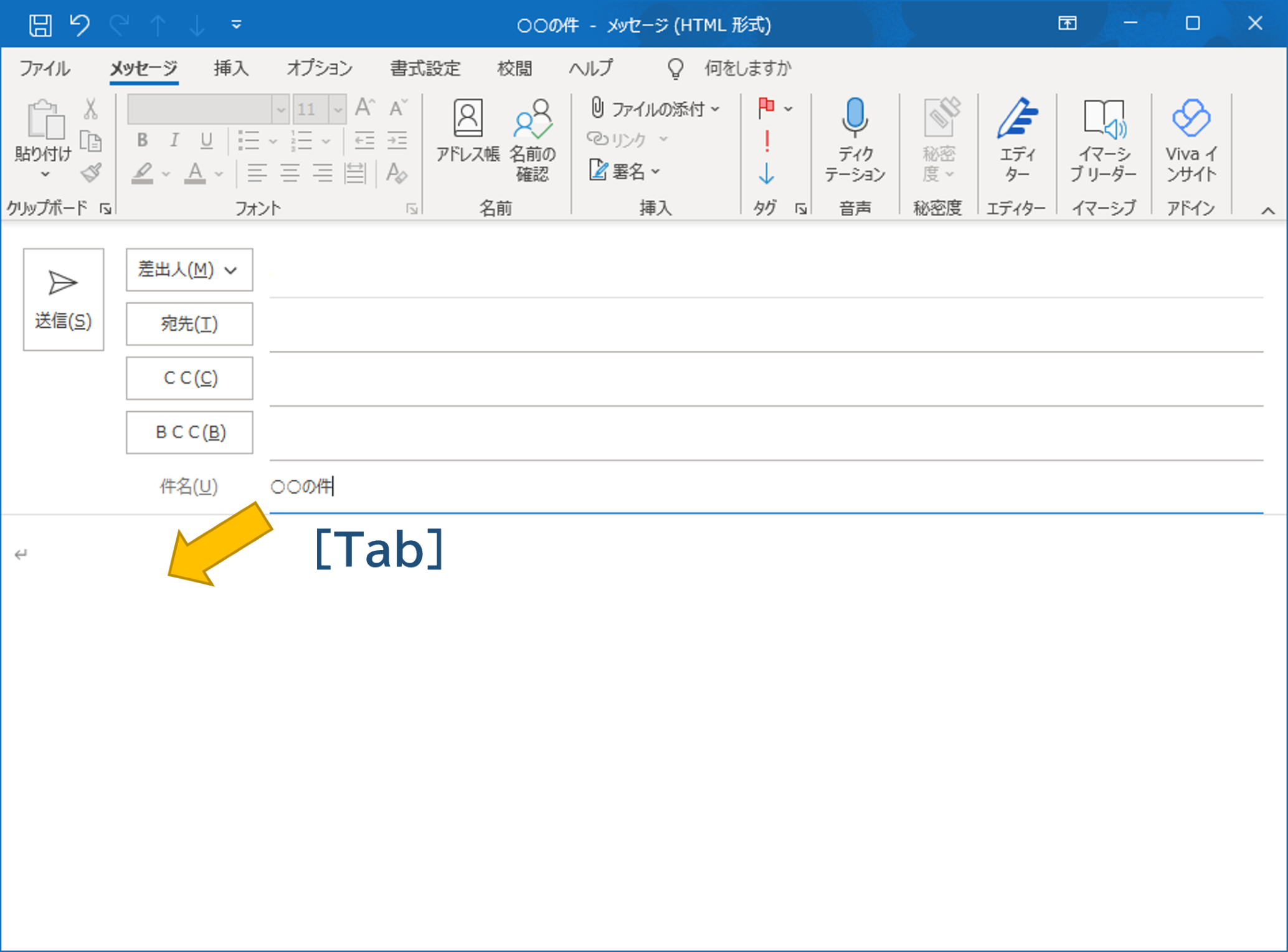Expand the 貼り付け paste options arrow
Image resolution: width=1288 pixels, height=952 pixels.
pyautogui.click(x=45, y=174)
